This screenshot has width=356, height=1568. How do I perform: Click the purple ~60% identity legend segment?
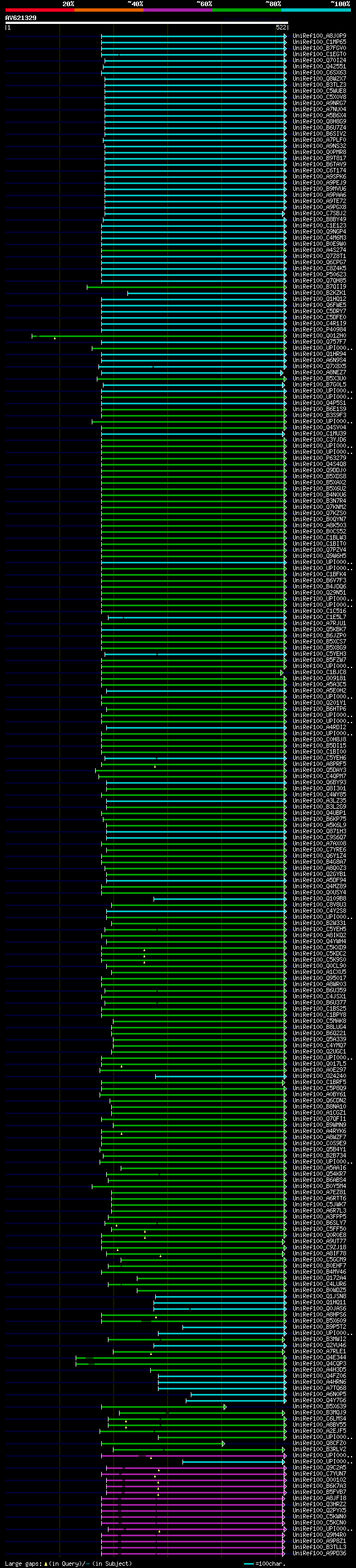coord(177,10)
